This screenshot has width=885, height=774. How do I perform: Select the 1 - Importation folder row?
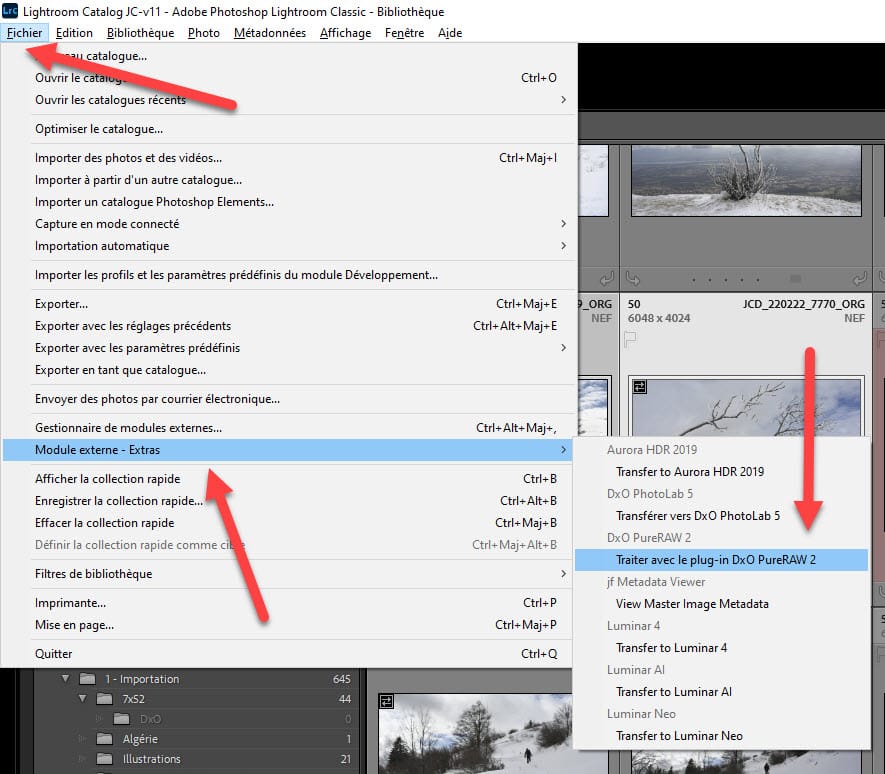tap(194, 679)
